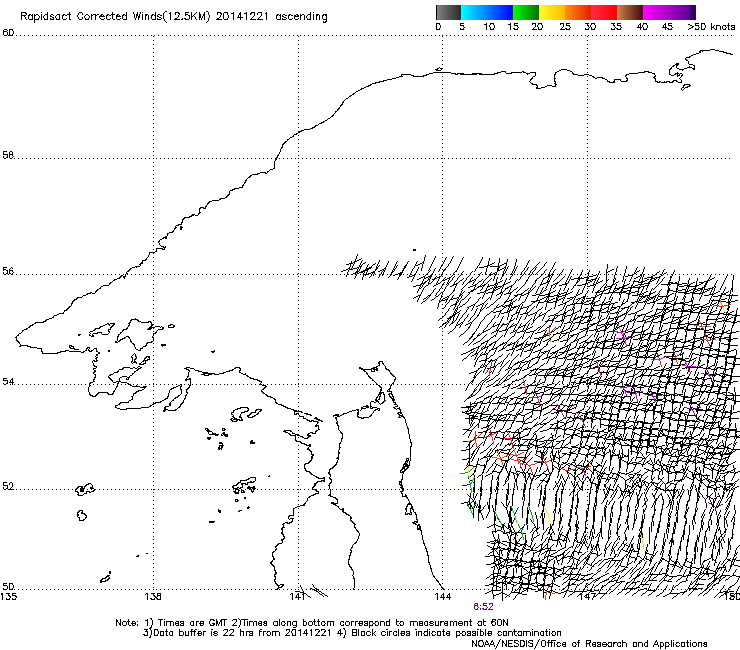Click the longitude label '147'
This screenshot has height=650, width=740.
pyautogui.click(x=587, y=597)
